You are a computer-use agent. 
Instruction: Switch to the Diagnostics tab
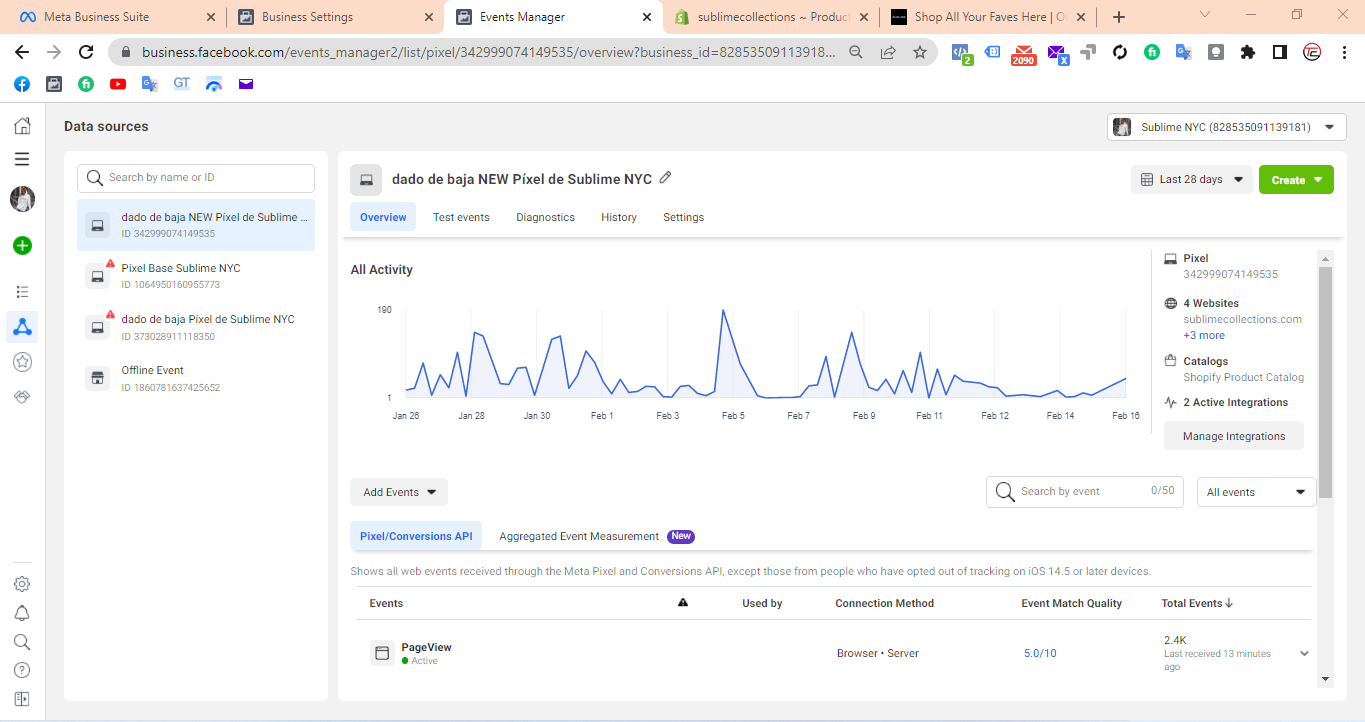(545, 217)
